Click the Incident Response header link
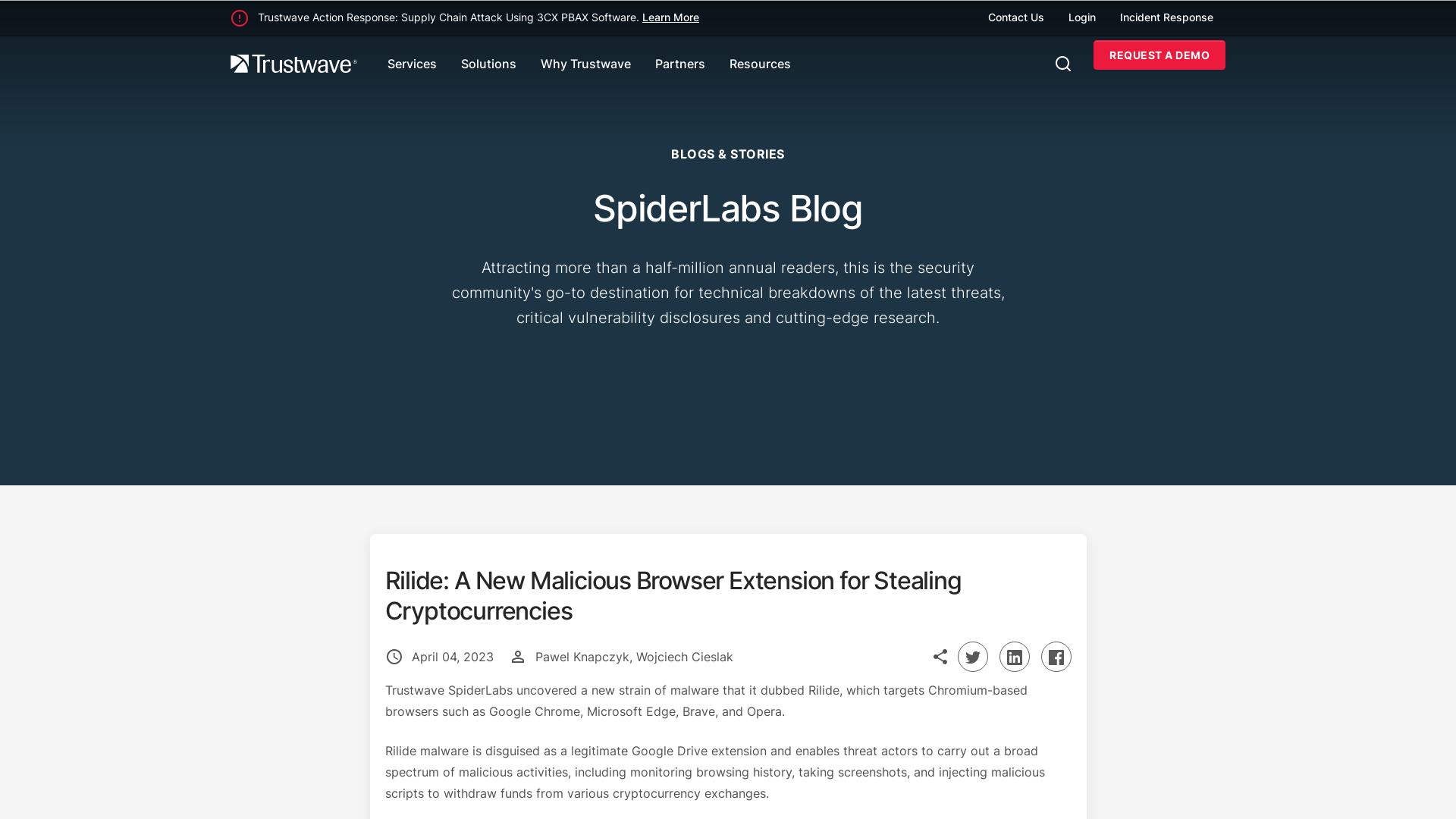The image size is (1456, 819). (1166, 17)
